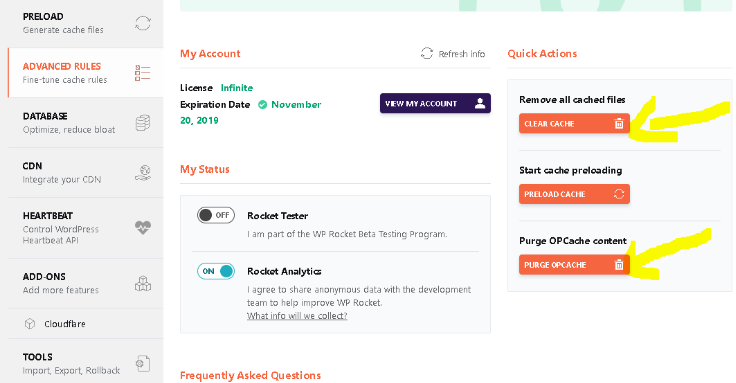Click the Tools file-settings icon
This screenshot has width=736, height=383.
(x=143, y=363)
